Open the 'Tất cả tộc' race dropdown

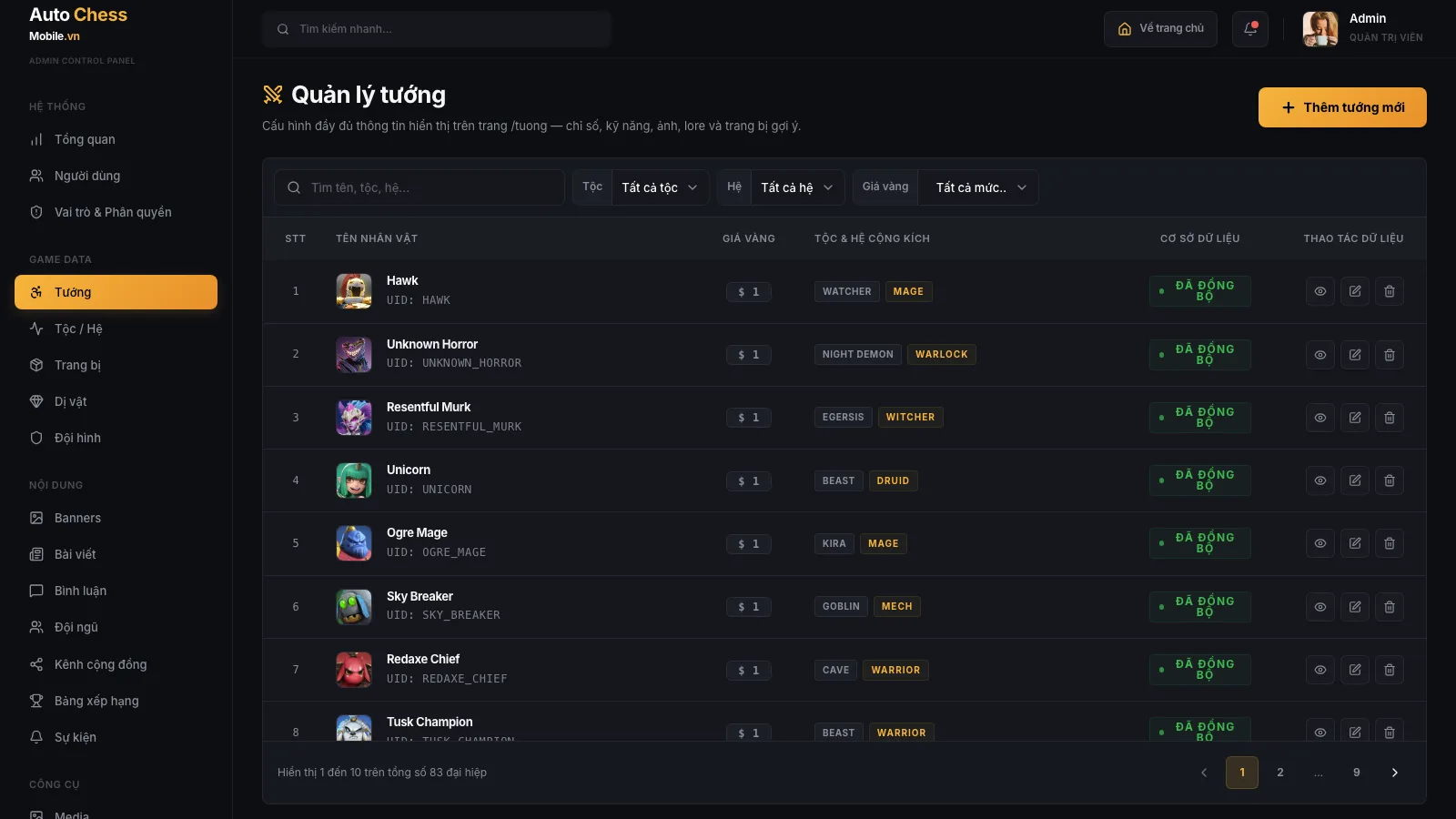[660, 187]
